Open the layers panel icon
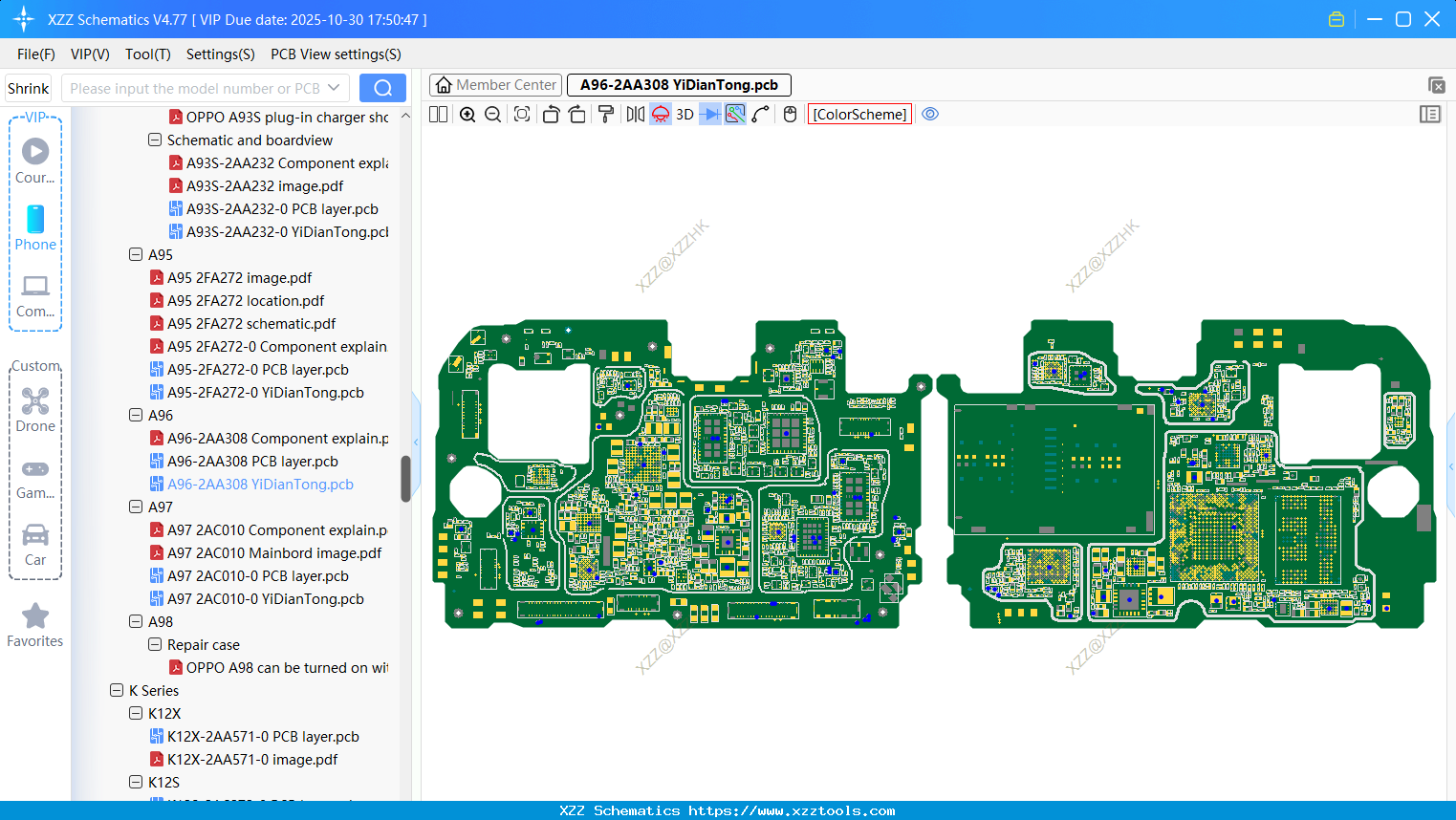 [x=1430, y=114]
